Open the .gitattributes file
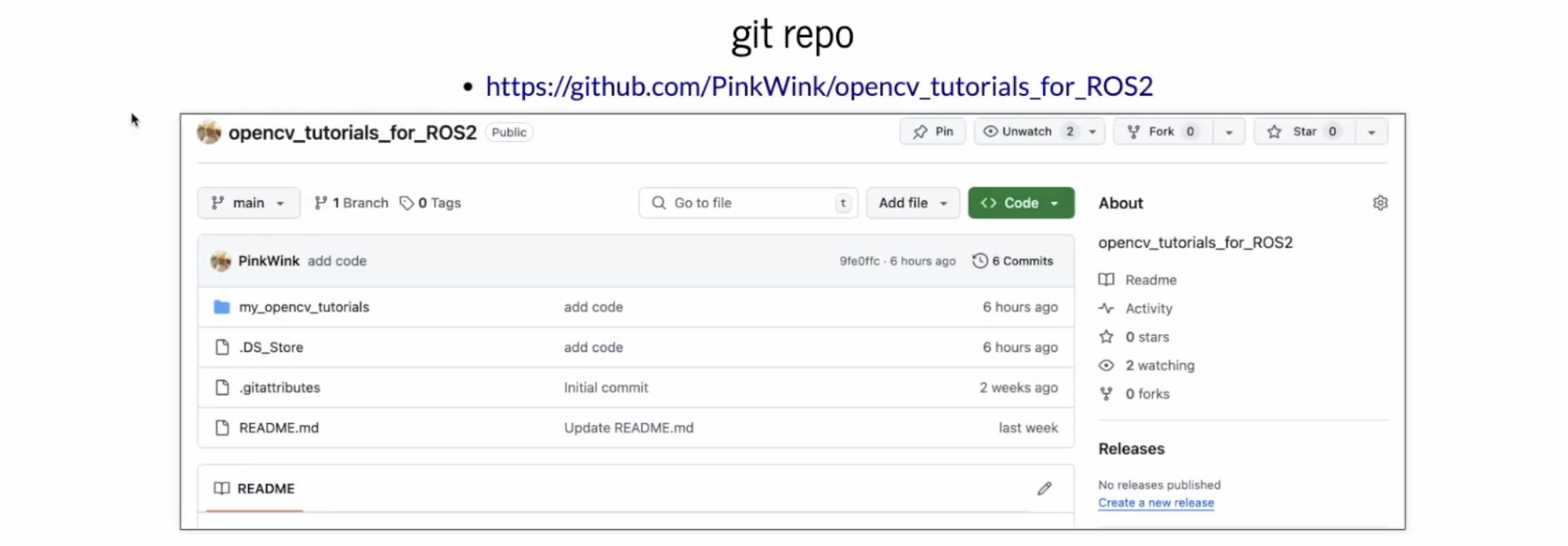The image size is (1568, 546). (279, 387)
